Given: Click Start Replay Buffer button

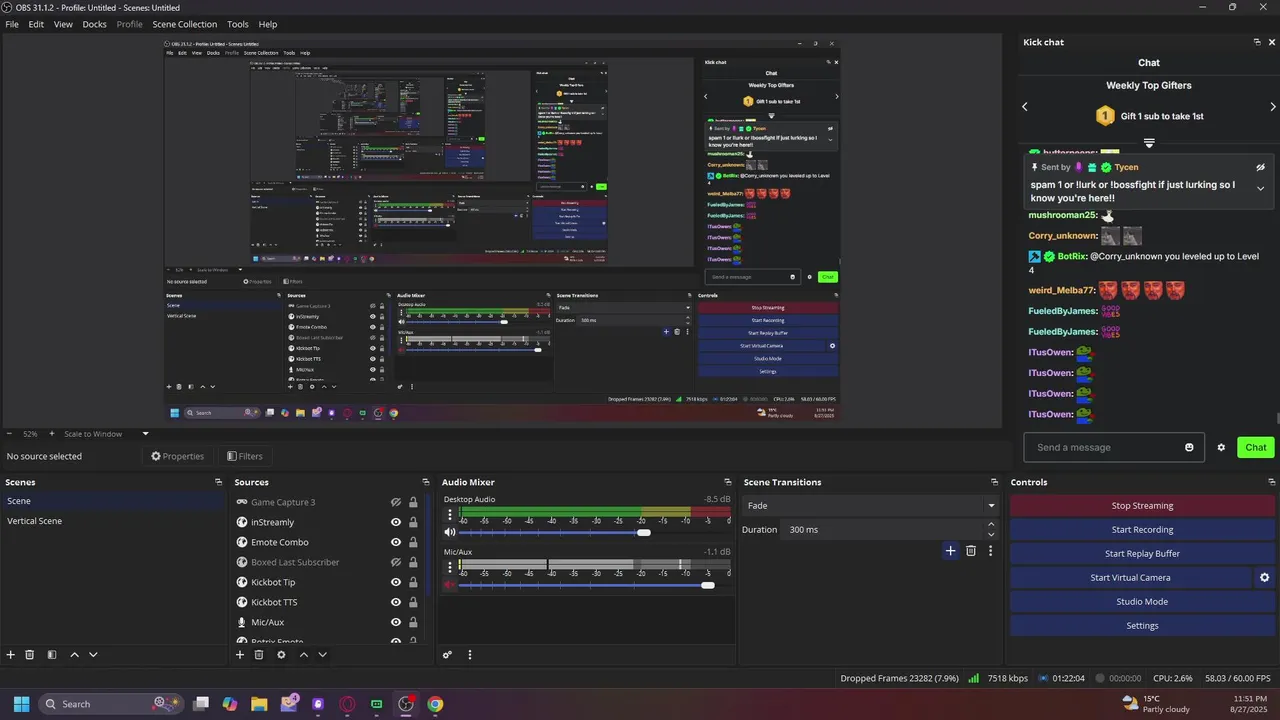Looking at the screenshot, I should coord(1142,554).
